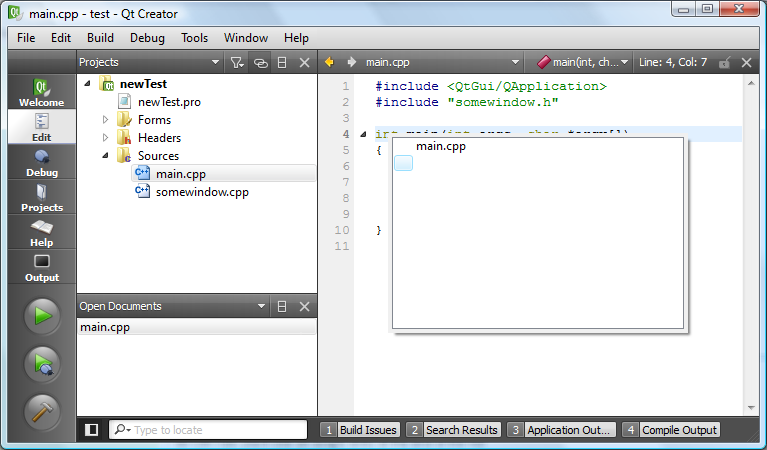This screenshot has height=450, width=767.
Task: Toggle the file read-only lock icon
Action: point(724,62)
